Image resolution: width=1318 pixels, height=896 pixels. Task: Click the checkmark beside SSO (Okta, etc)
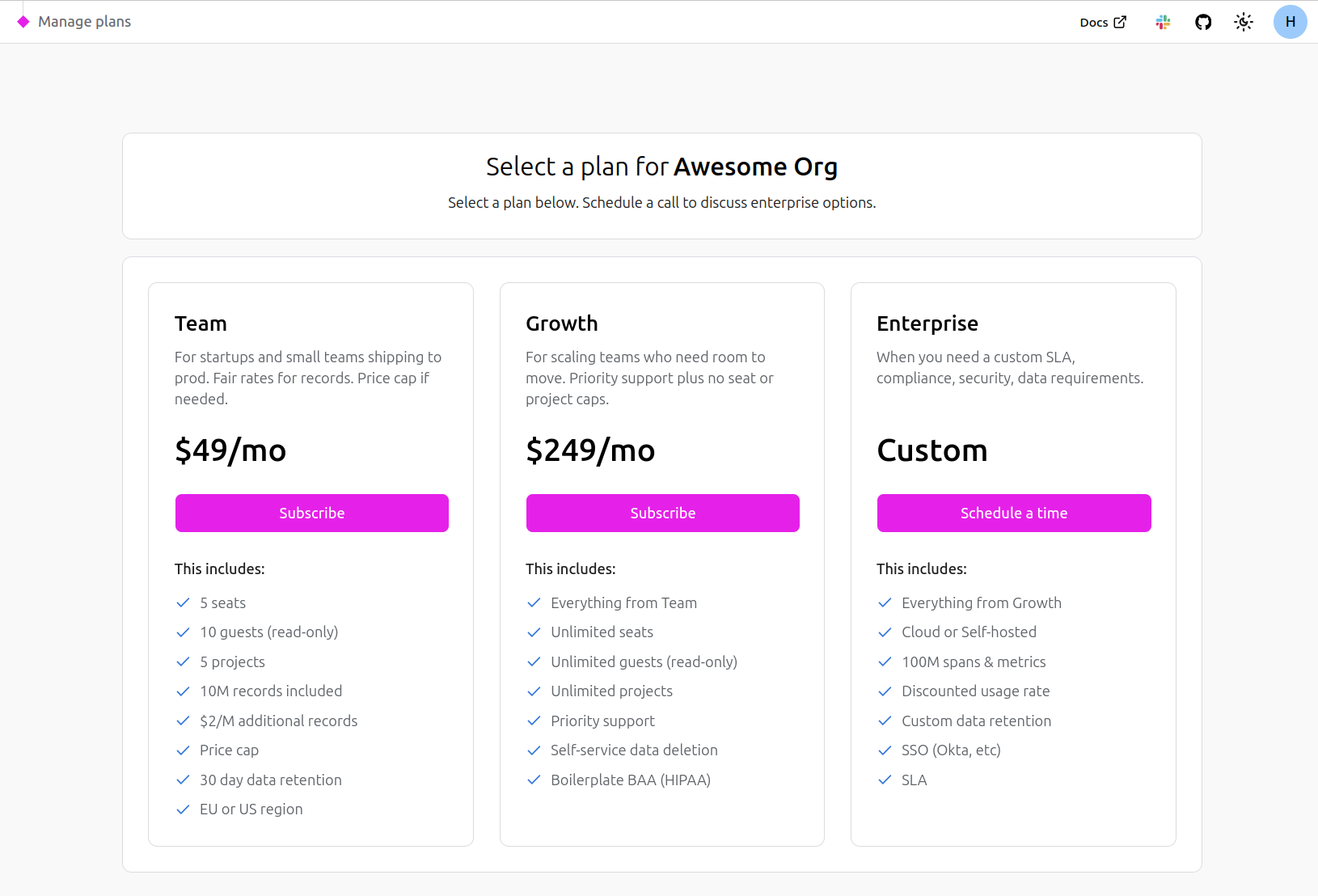[x=885, y=750]
